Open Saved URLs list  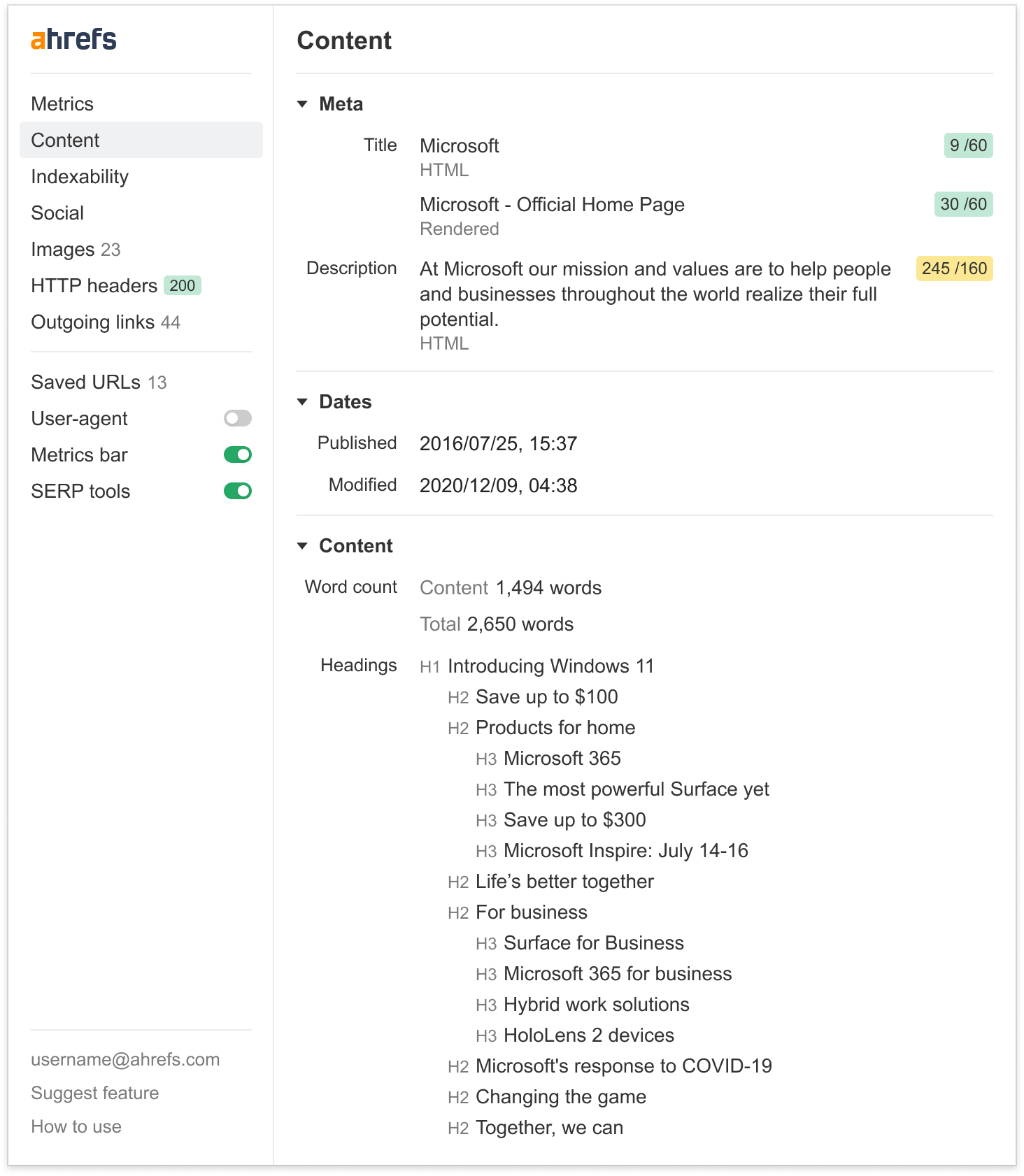click(99, 382)
